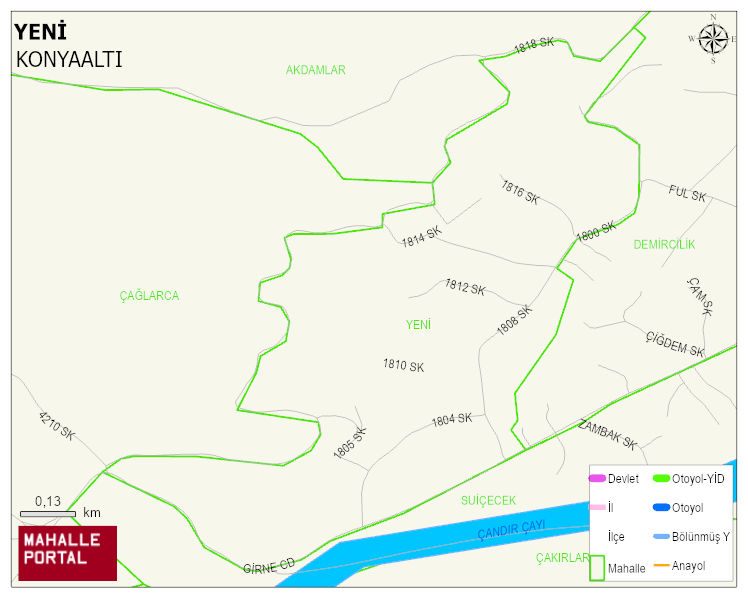Click the Anayol orange legend line

[661, 566]
